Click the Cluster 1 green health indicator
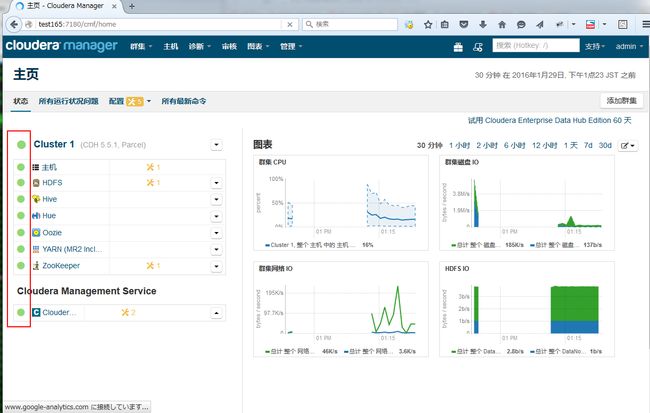The height and width of the screenshot is (413, 650). pyautogui.click(x=21, y=144)
